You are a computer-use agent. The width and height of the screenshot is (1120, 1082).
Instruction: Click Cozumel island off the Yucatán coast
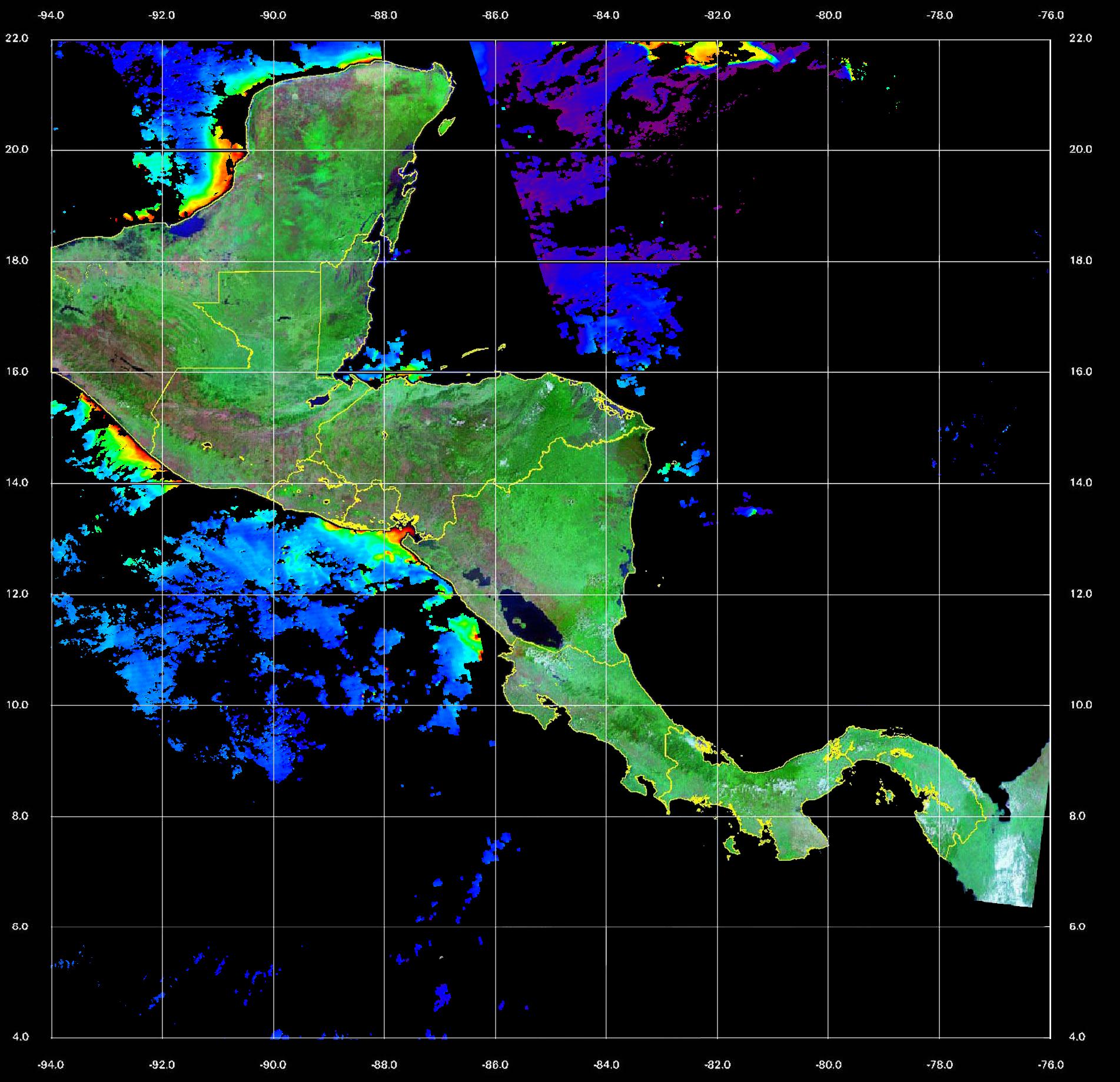pos(447,125)
